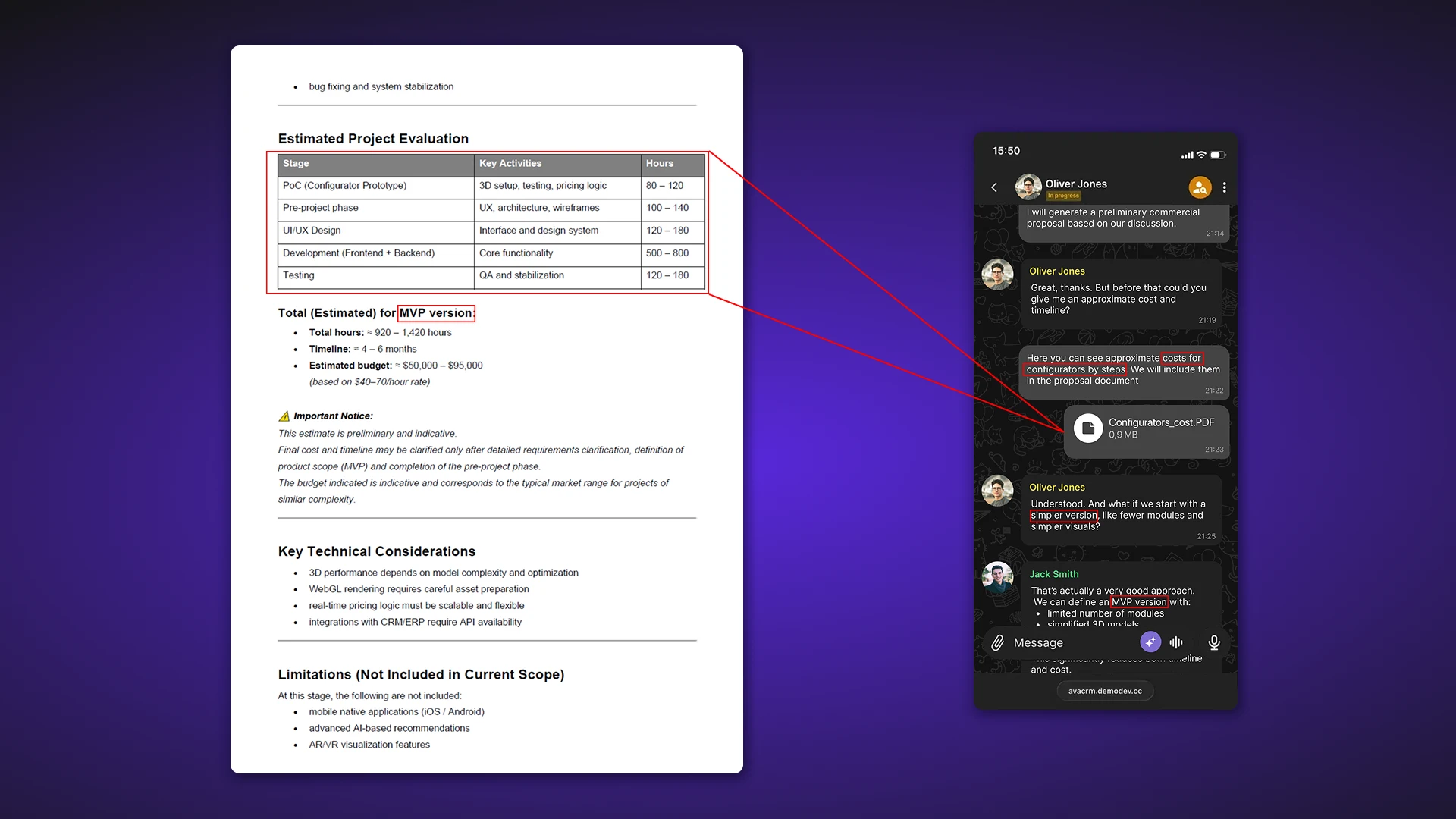The height and width of the screenshot is (819, 1456).
Task: Select the 'simpler version' highlighted message text
Action: point(1064,516)
